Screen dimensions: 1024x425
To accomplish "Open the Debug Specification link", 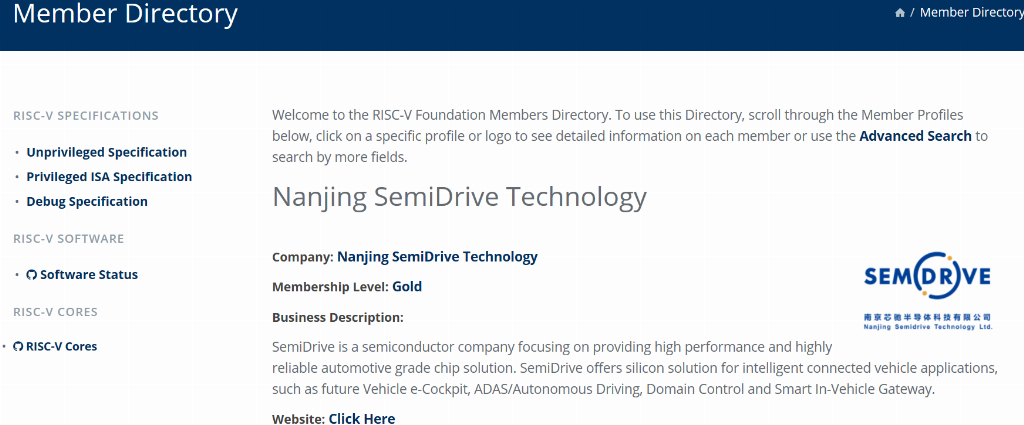I will point(87,202).
